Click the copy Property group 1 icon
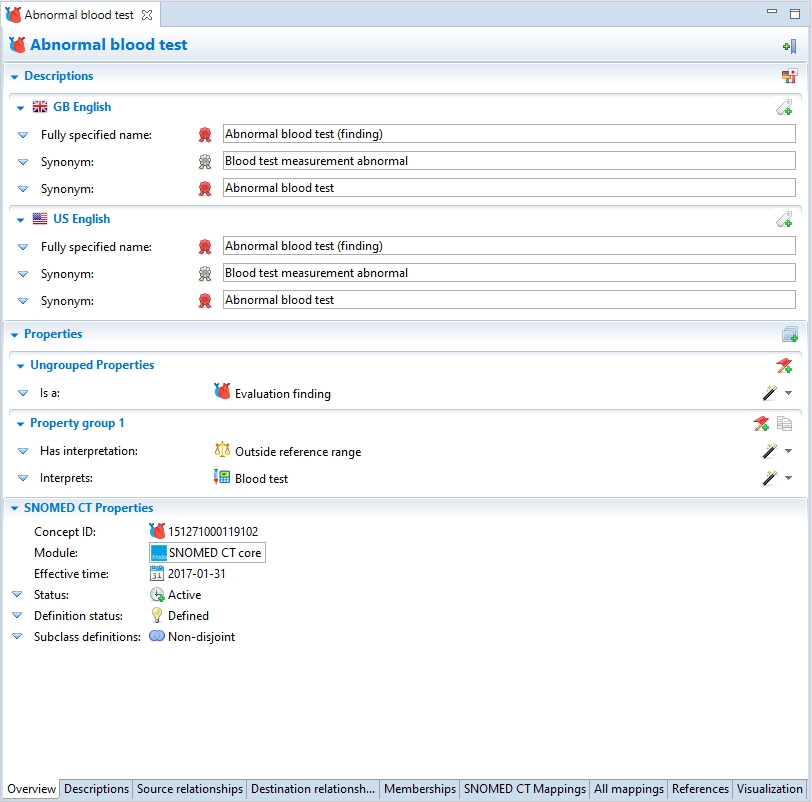812x802 pixels. [785, 424]
